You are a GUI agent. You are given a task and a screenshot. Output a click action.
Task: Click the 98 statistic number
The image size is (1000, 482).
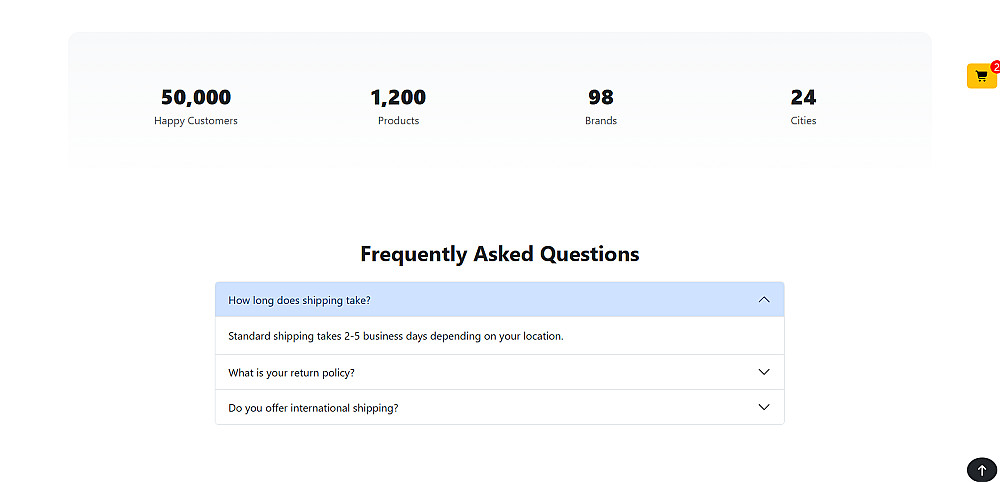pos(600,98)
